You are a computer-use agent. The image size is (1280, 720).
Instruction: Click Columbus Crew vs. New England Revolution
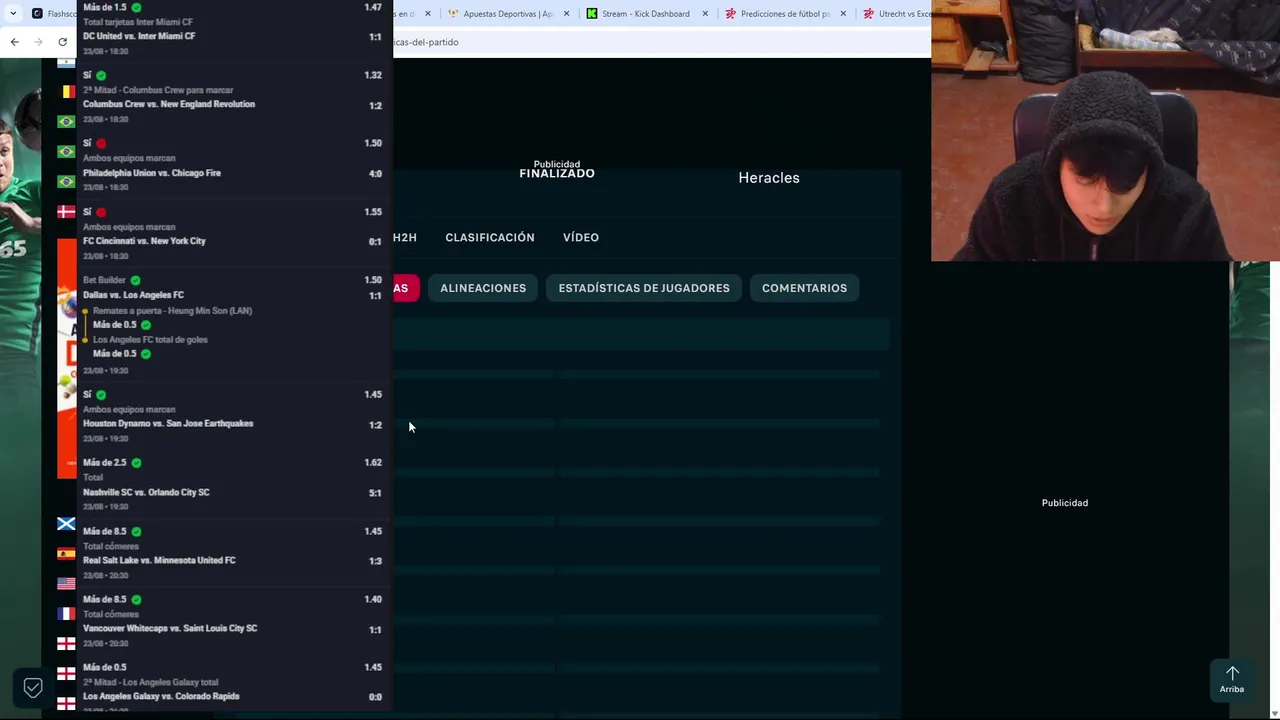click(x=169, y=104)
